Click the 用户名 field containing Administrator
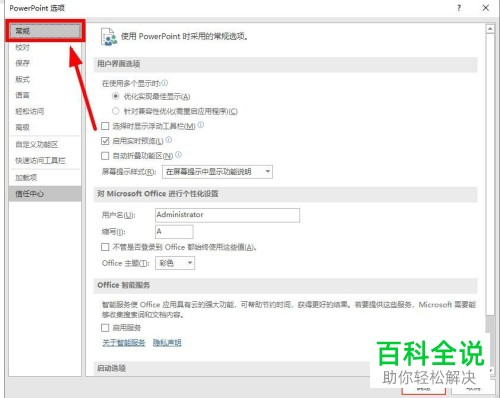Image resolution: width=500 pixels, height=398 pixels. [227, 215]
